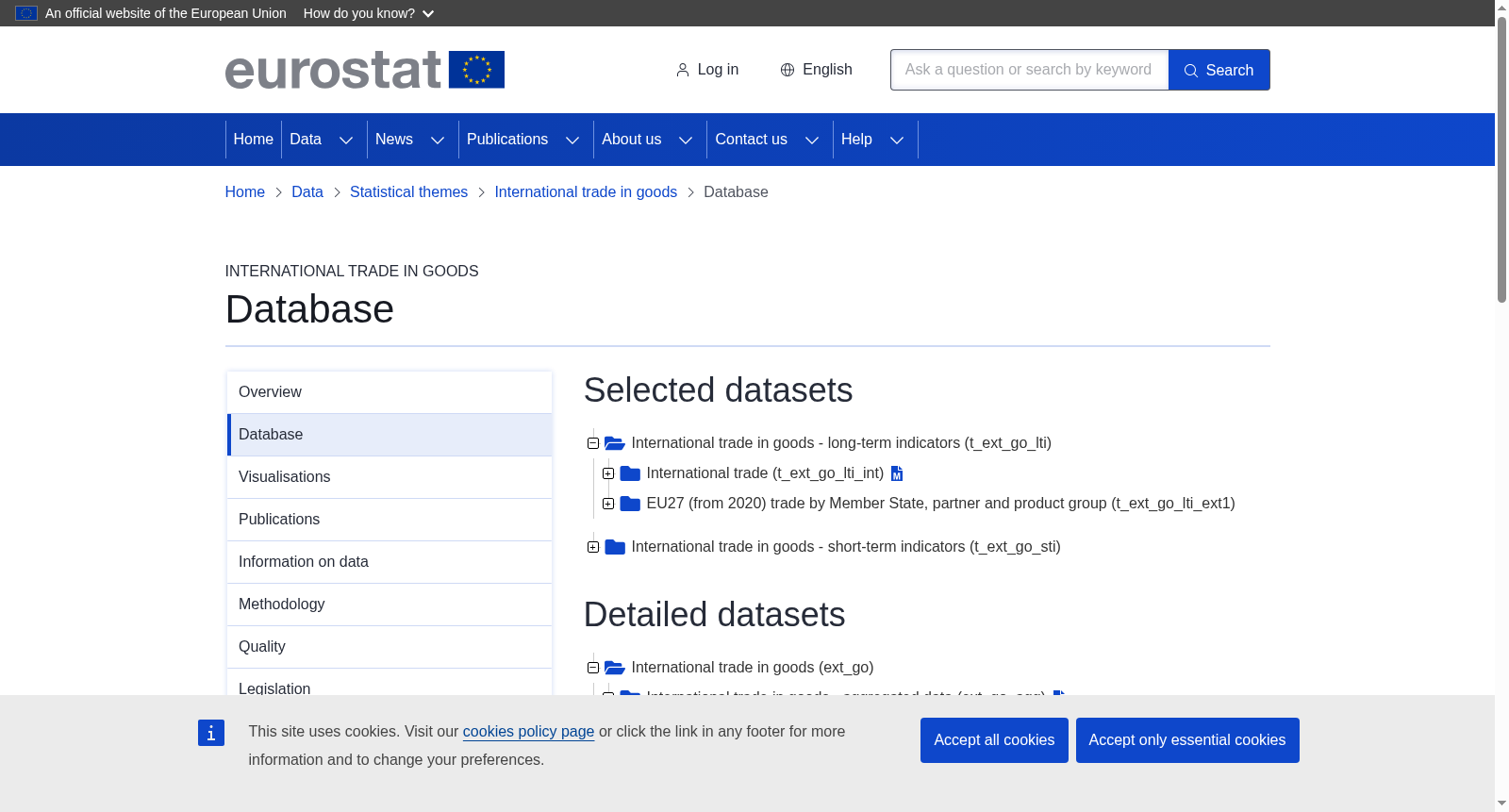
Task: Click folder icon for long-term indicators
Action: tap(615, 443)
